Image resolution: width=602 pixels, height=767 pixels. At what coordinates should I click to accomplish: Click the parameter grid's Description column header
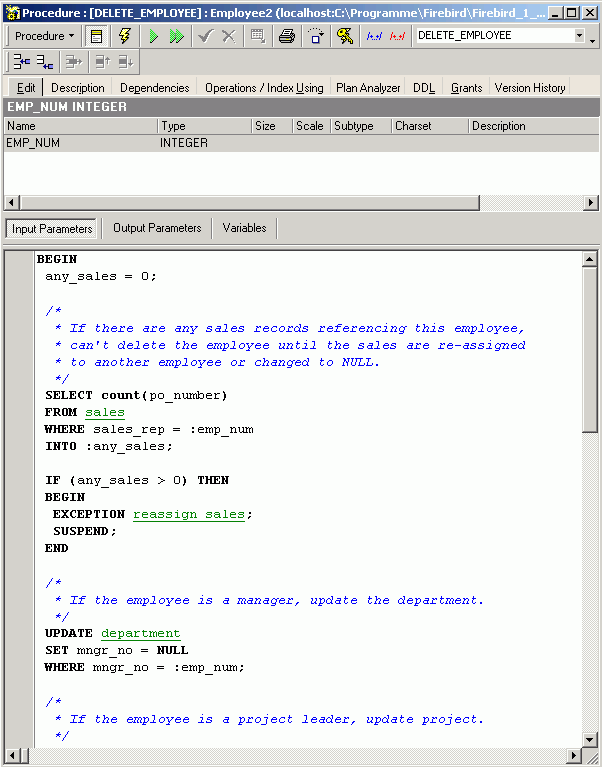point(534,126)
